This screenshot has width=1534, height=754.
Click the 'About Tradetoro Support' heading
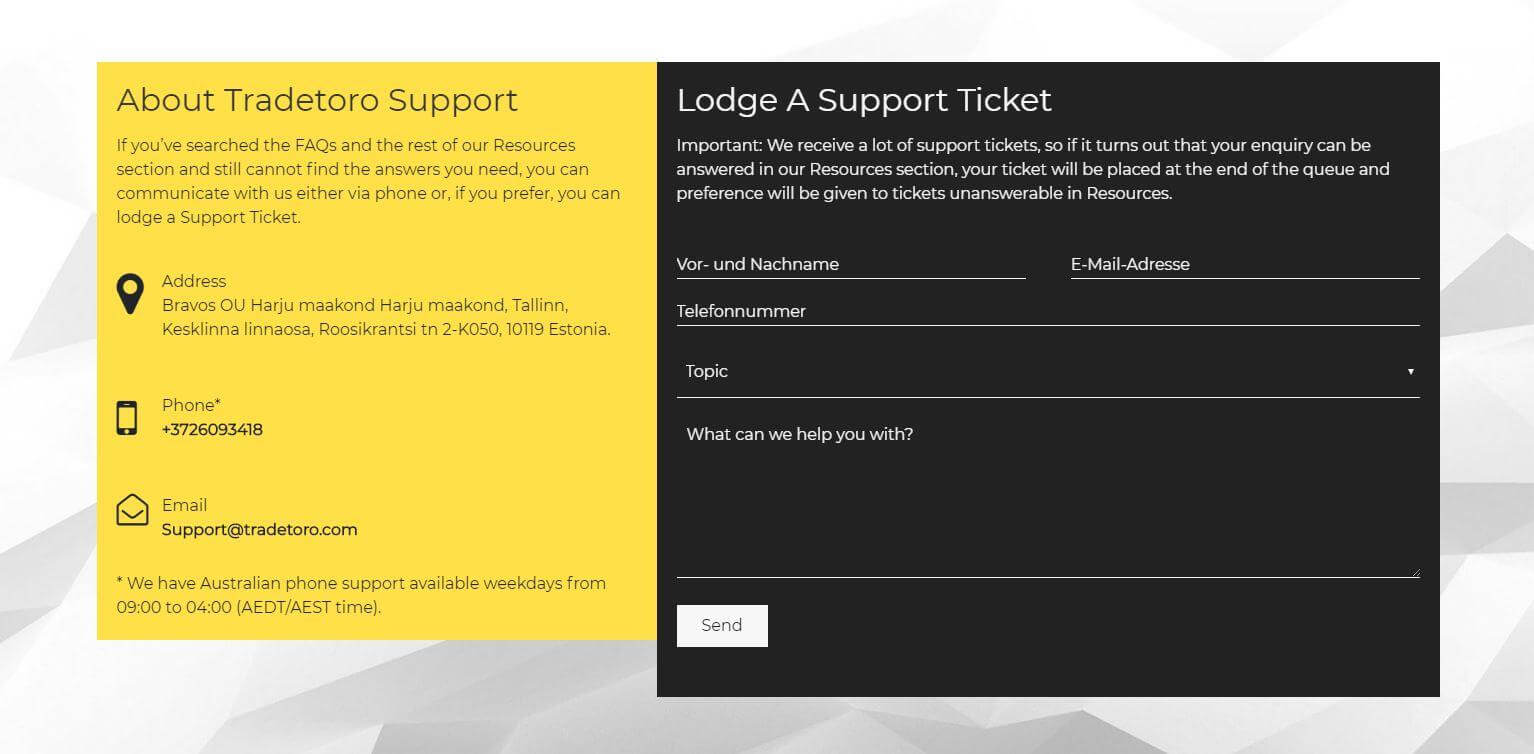pyautogui.click(x=317, y=100)
